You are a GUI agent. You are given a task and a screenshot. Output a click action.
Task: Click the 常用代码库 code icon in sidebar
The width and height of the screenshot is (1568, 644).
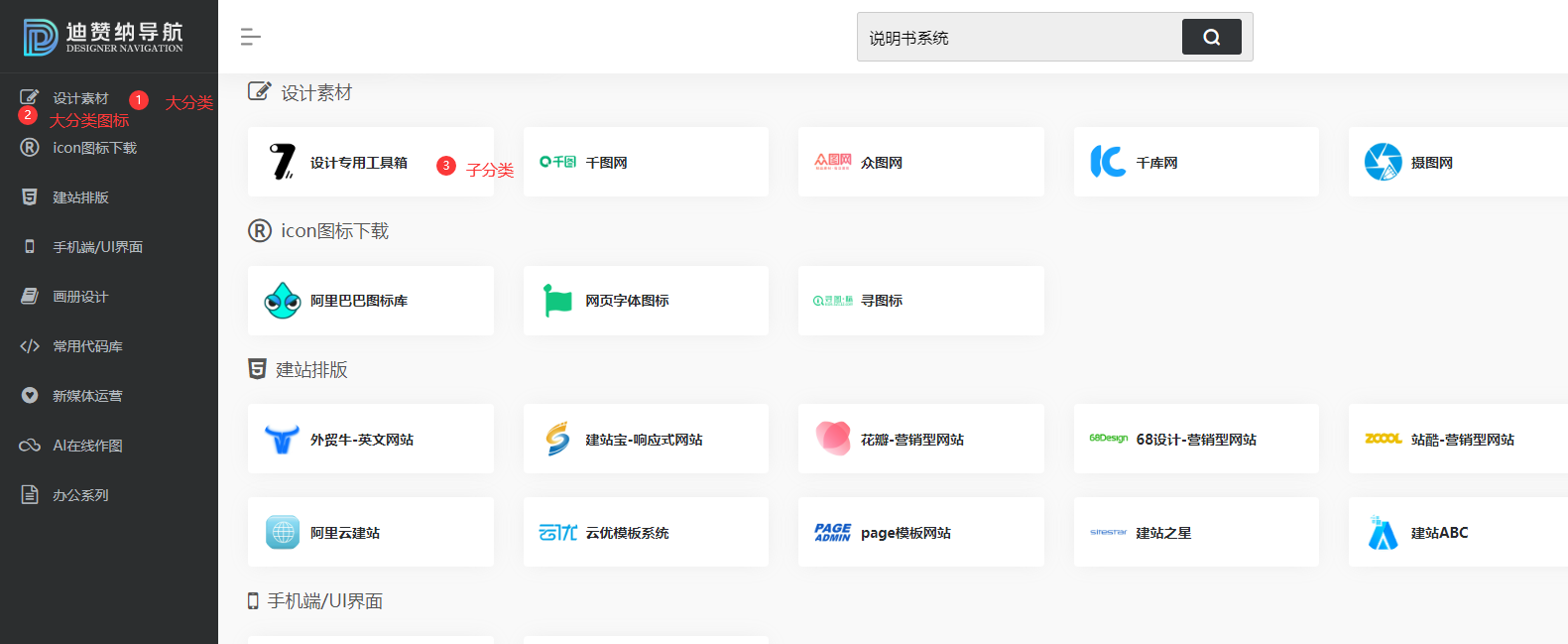(30, 346)
